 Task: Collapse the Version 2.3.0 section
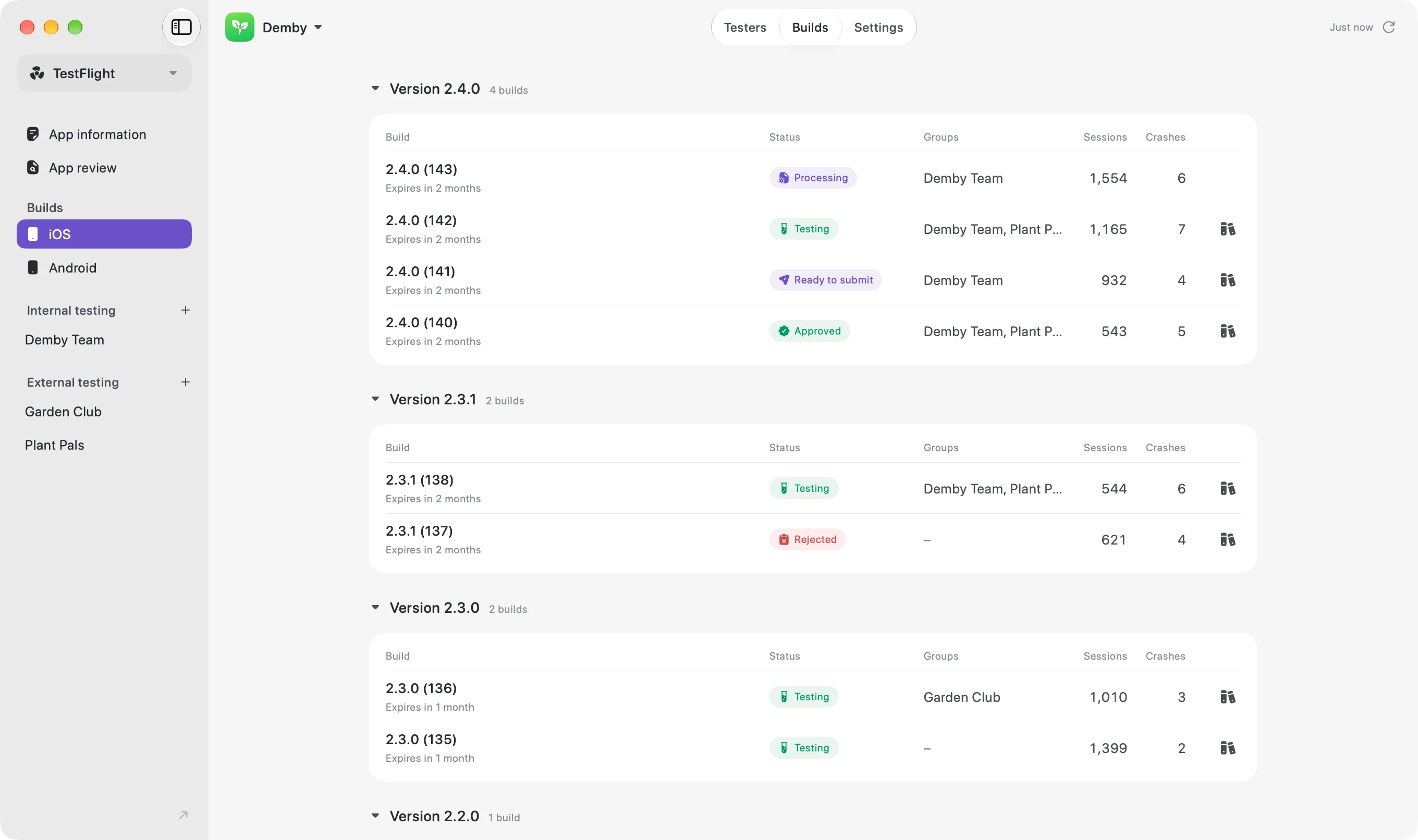[x=375, y=608]
